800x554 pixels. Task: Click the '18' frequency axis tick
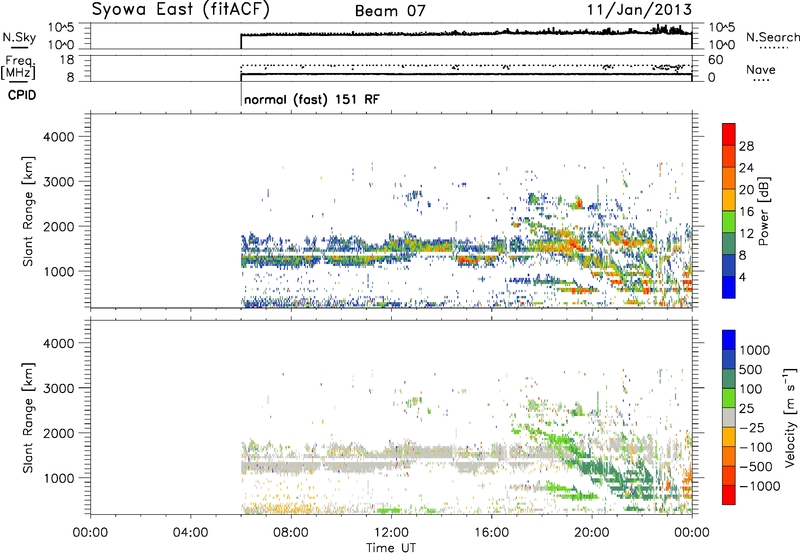point(66,60)
